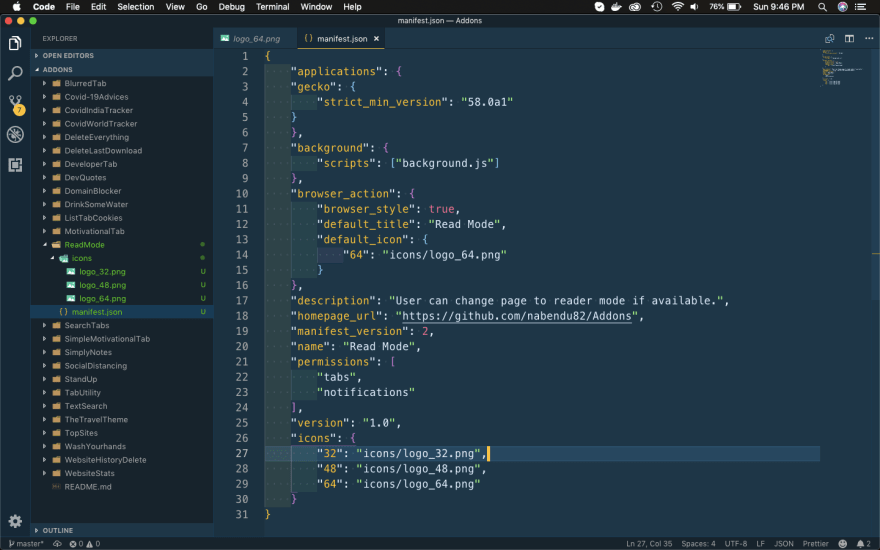This screenshot has height=550, width=880.
Task: Open Source Control view with 7 changes
Action: click(x=15, y=104)
